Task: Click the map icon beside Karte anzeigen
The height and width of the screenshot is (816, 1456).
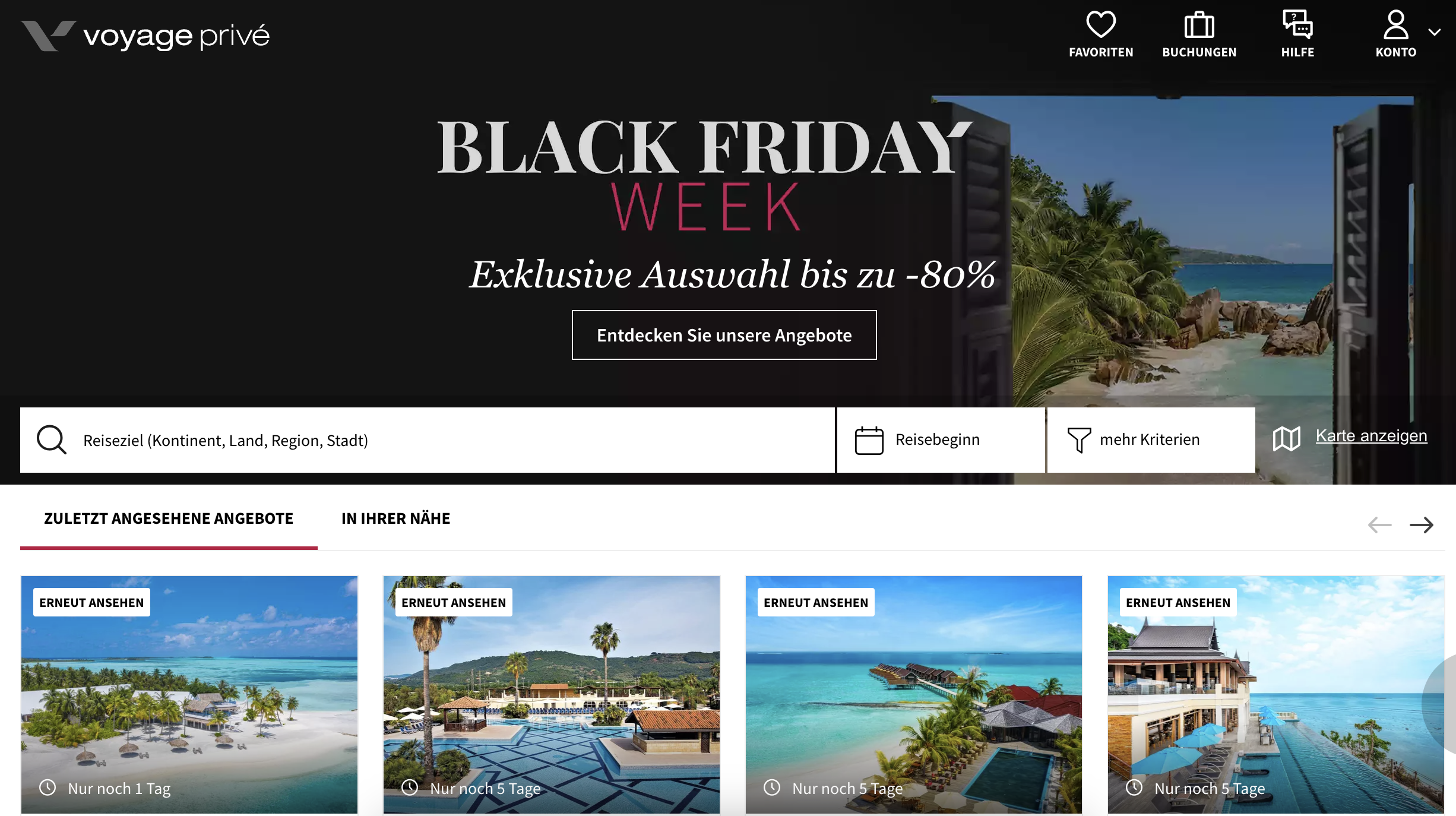Action: click(x=1286, y=439)
